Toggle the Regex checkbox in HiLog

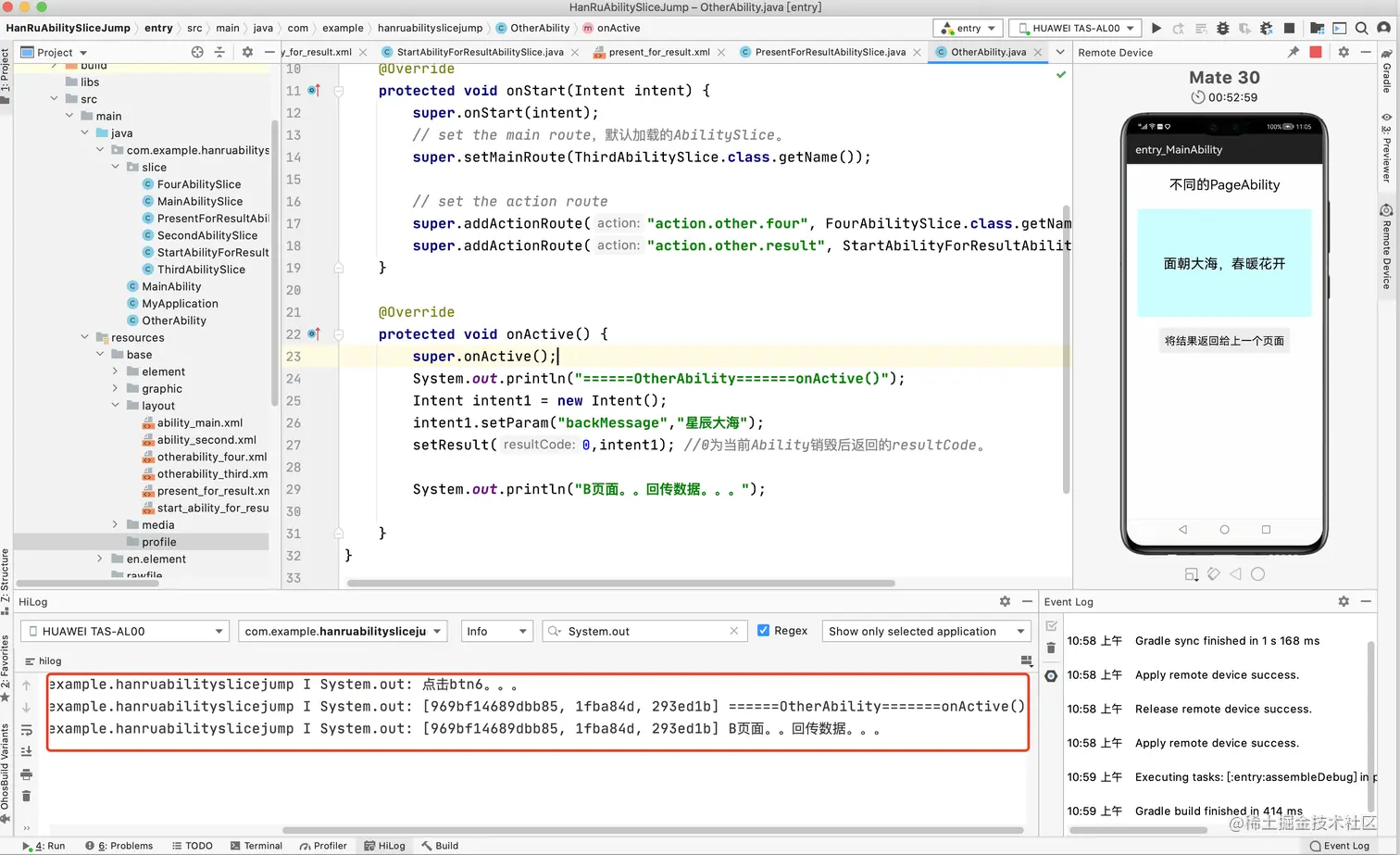(x=763, y=631)
